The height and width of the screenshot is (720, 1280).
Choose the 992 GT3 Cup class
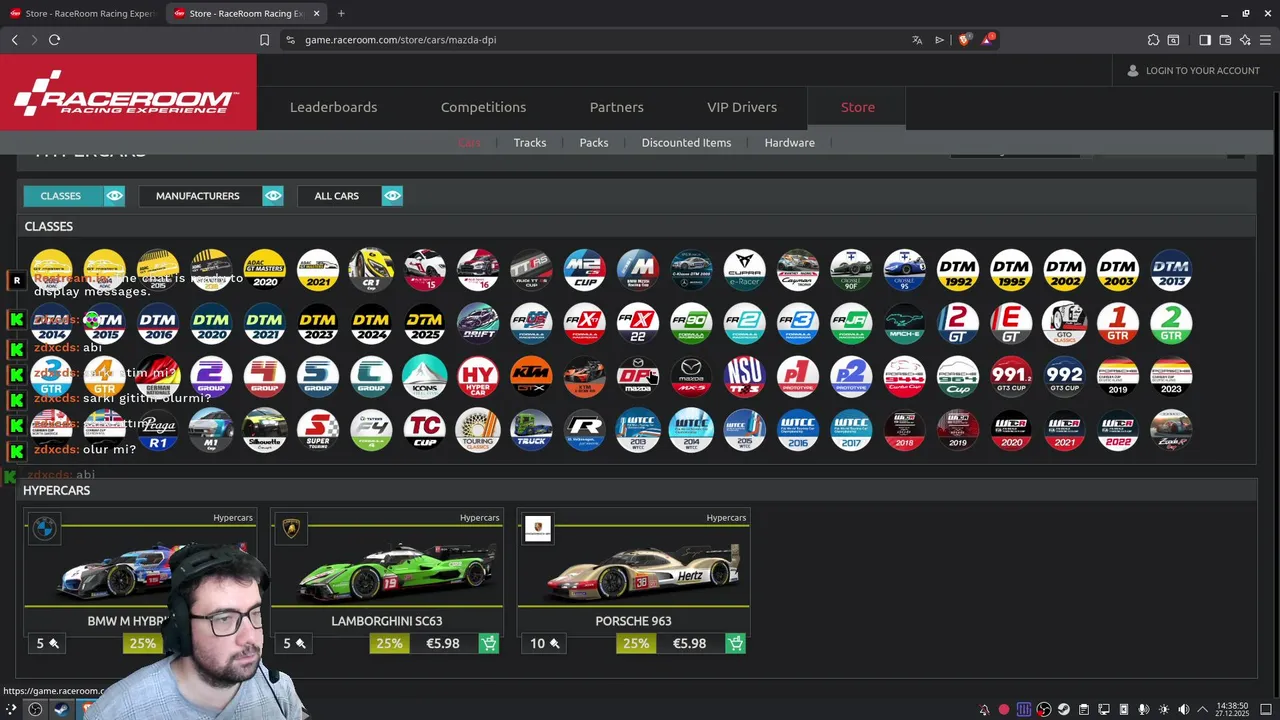point(1064,376)
